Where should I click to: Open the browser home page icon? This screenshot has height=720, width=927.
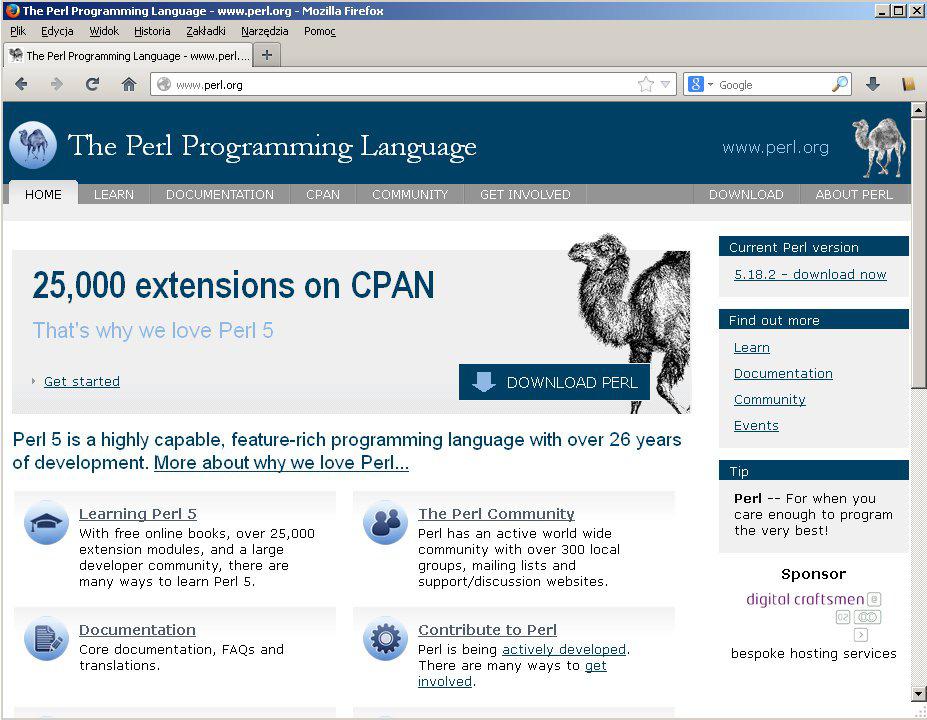pos(129,85)
